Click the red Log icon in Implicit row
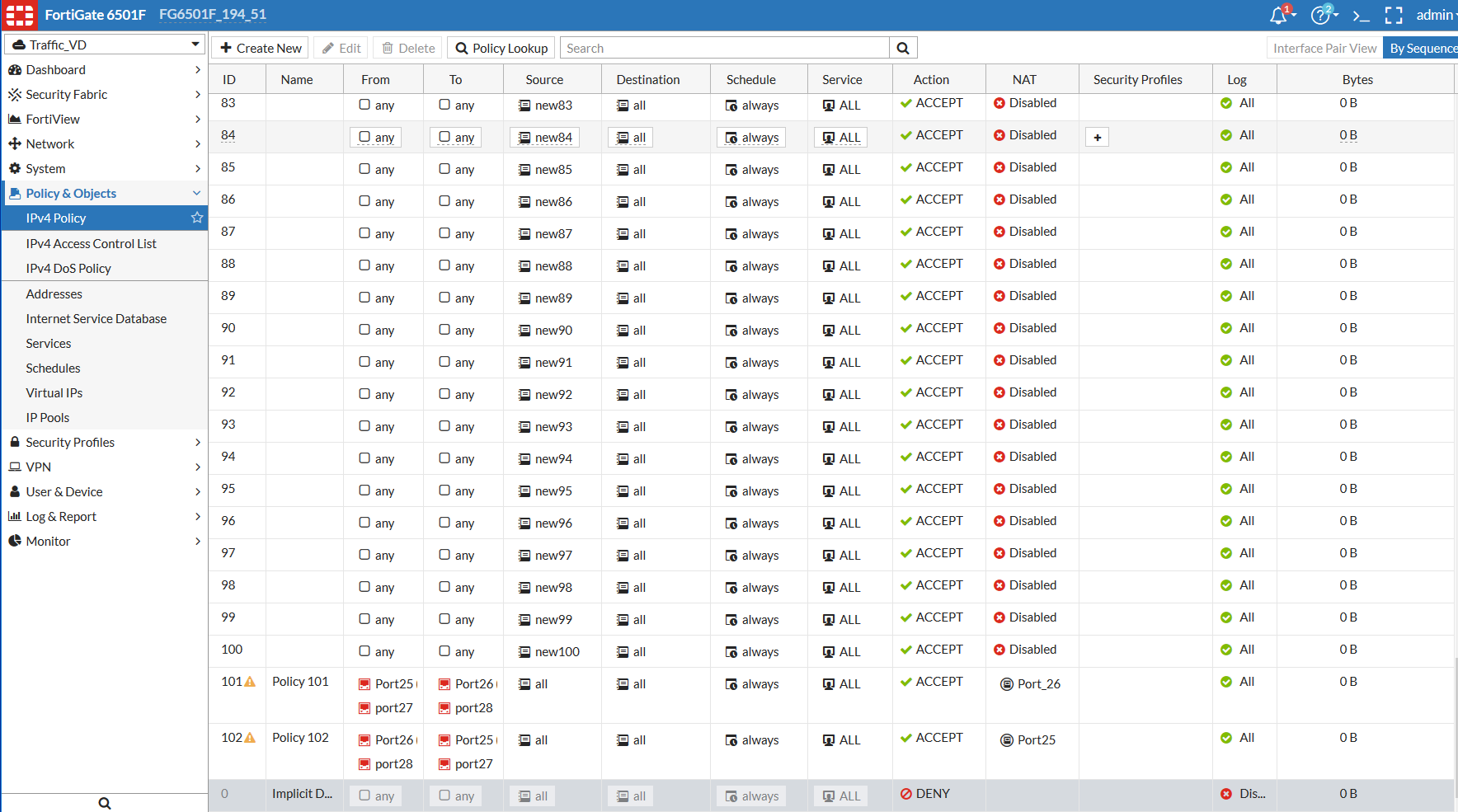Screen dimensions: 1458x812 (1226, 794)
